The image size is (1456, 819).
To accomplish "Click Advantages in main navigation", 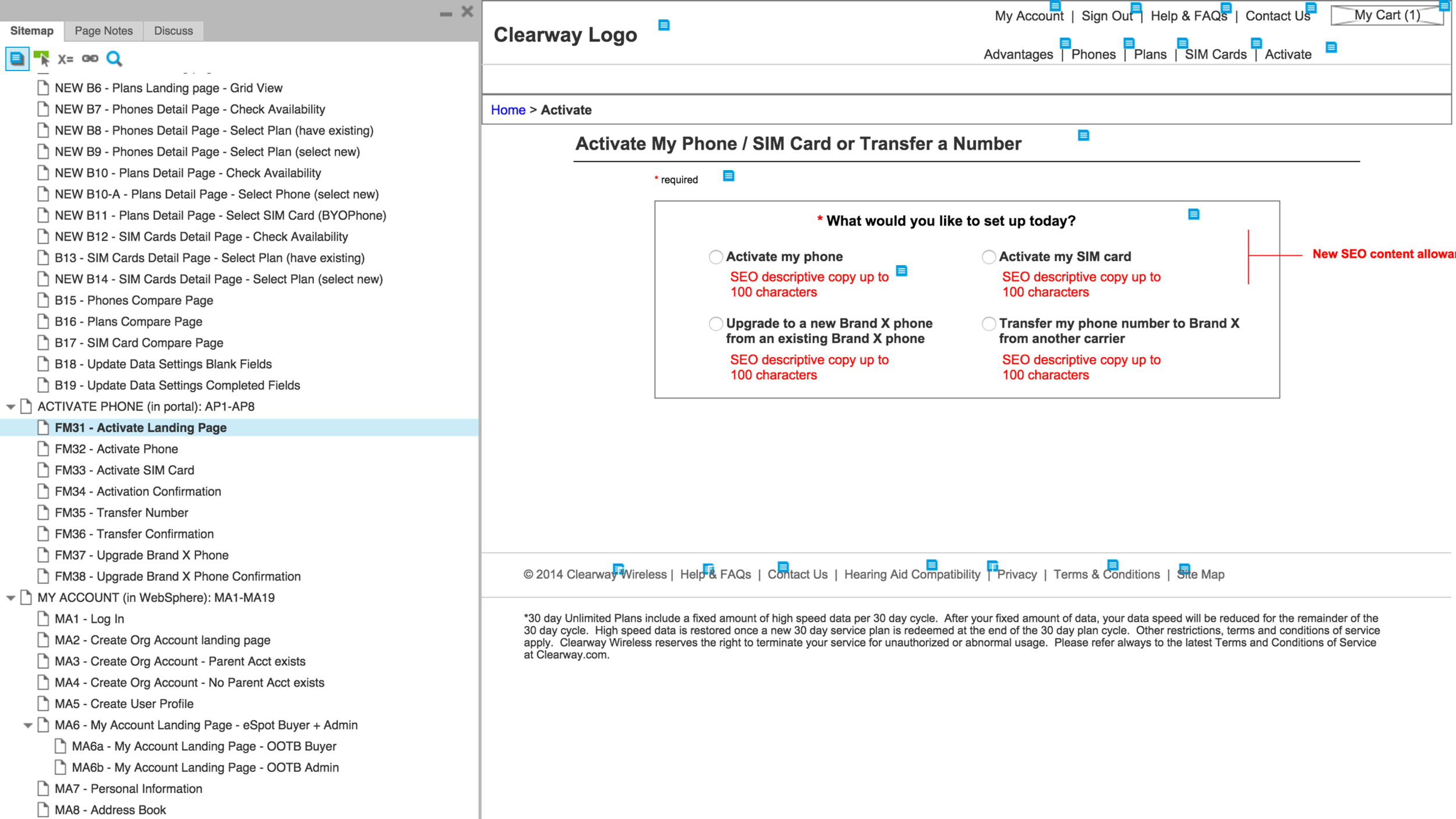I will point(1018,54).
